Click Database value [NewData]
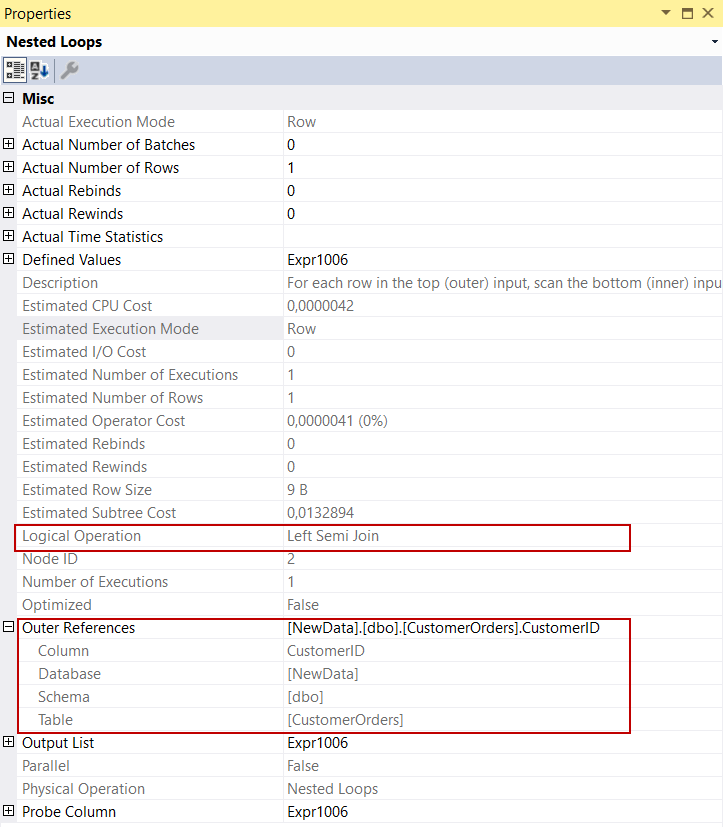Image resolution: width=723 pixels, height=827 pixels. coord(323,674)
